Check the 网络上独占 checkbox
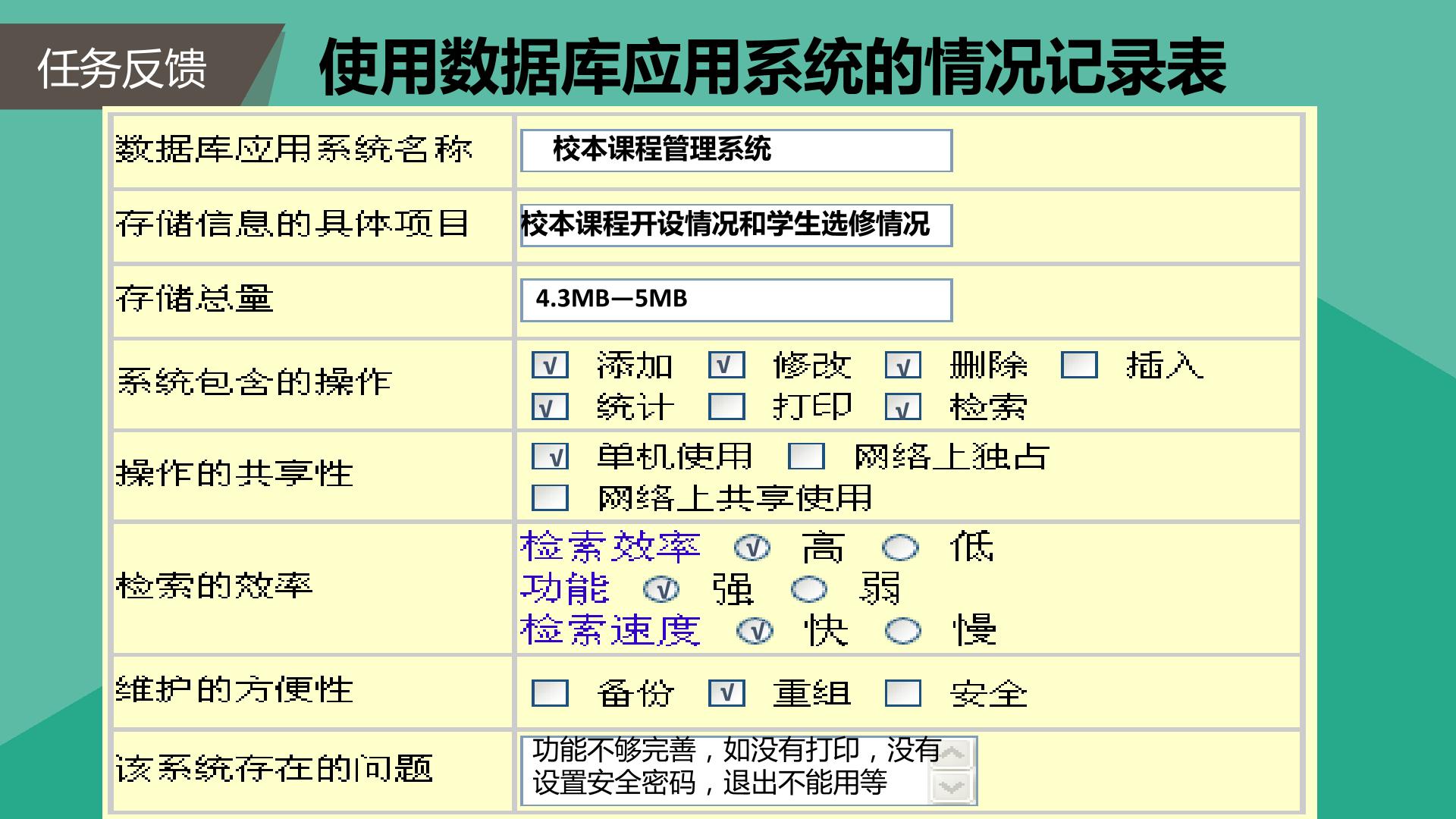Screen dimensions: 1456x819 806,457
